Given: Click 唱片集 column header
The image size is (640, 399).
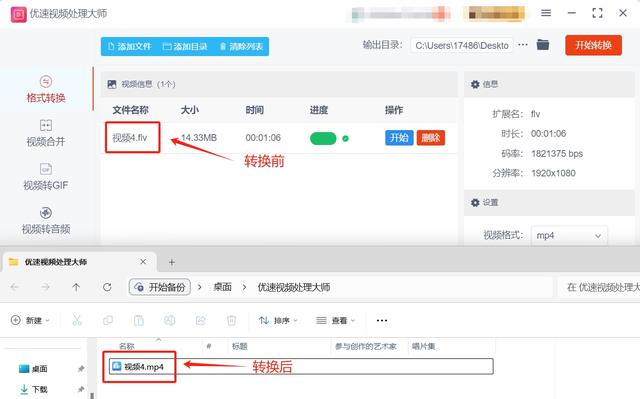Looking at the screenshot, I should [423, 346].
